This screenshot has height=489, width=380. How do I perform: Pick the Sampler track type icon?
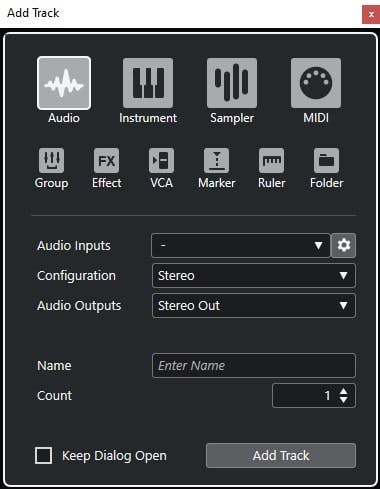[x=232, y=83]
